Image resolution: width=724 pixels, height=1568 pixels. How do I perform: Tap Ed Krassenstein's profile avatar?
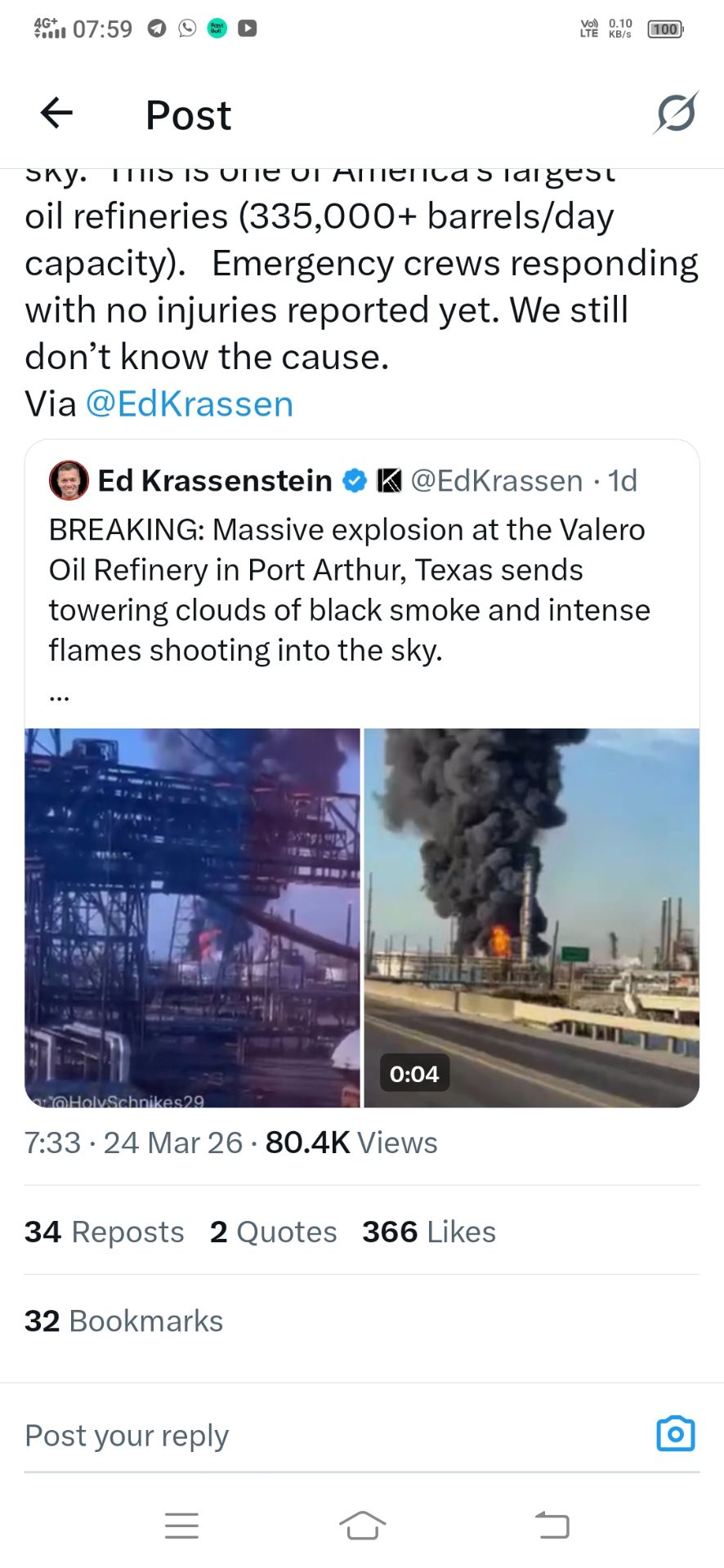click(69, 480)
